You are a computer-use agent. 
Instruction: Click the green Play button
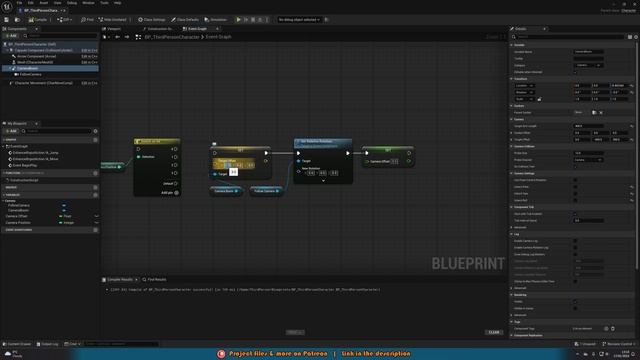(238, 20)
